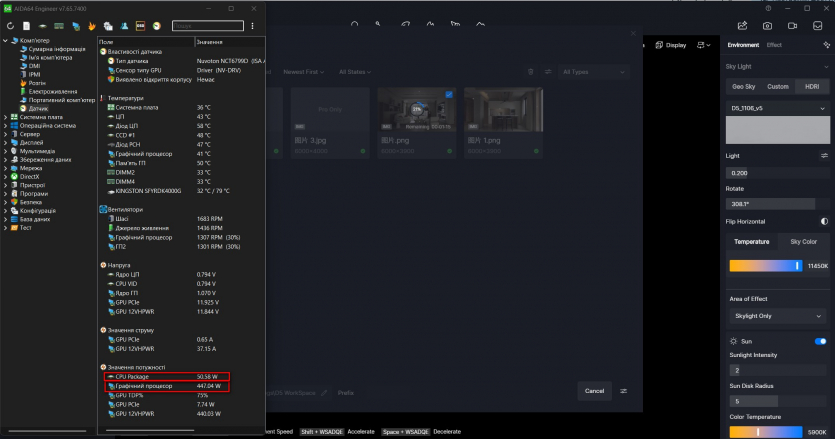835x439 pixels.
Task: Click the Flip Horizontal icon
Action: click(824, 221)
